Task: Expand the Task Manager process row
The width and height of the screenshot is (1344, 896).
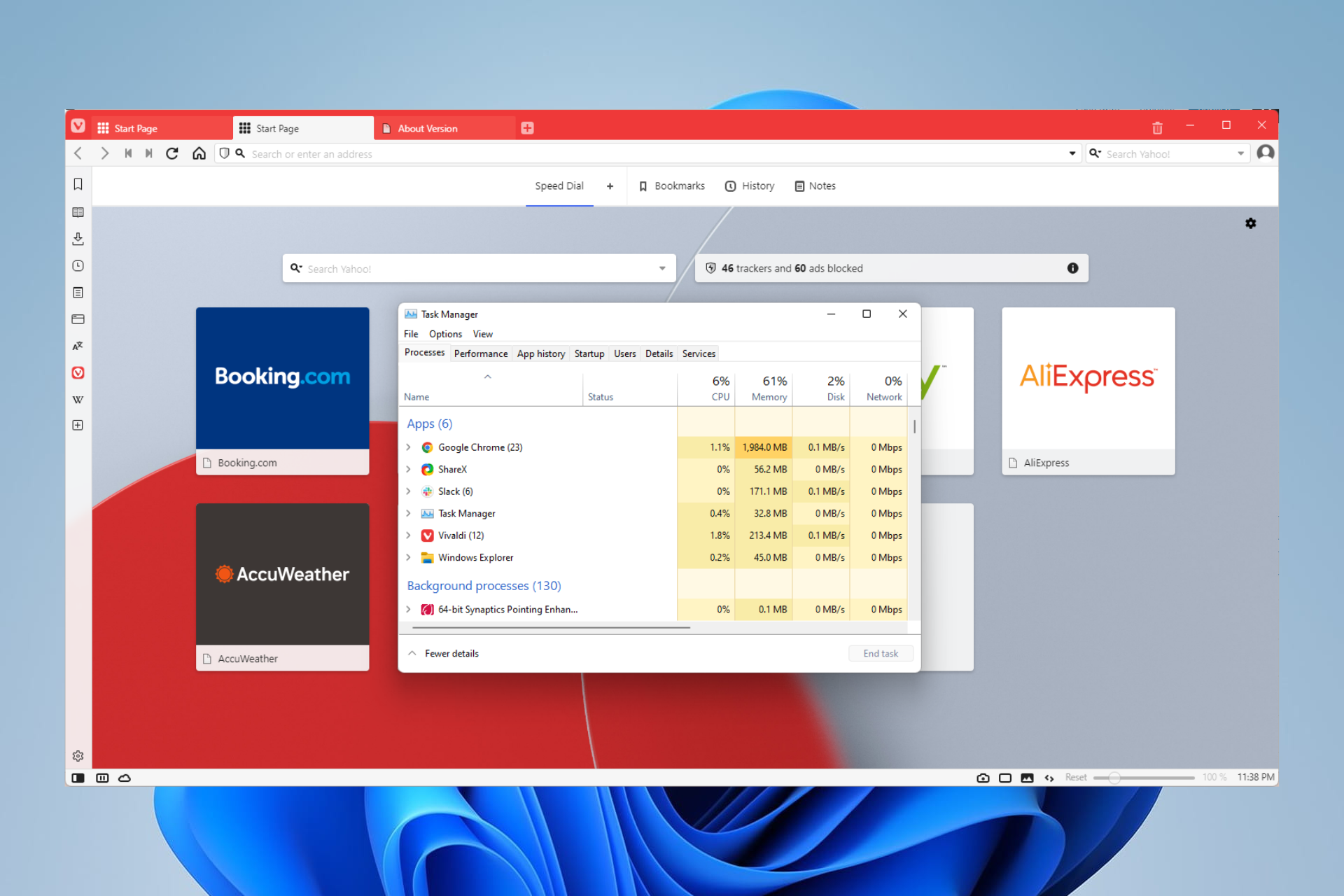Action: (408, 513)
